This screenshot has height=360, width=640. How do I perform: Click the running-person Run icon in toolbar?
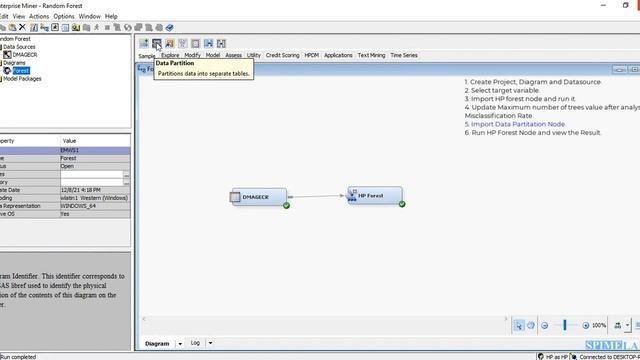coord(97,27)
